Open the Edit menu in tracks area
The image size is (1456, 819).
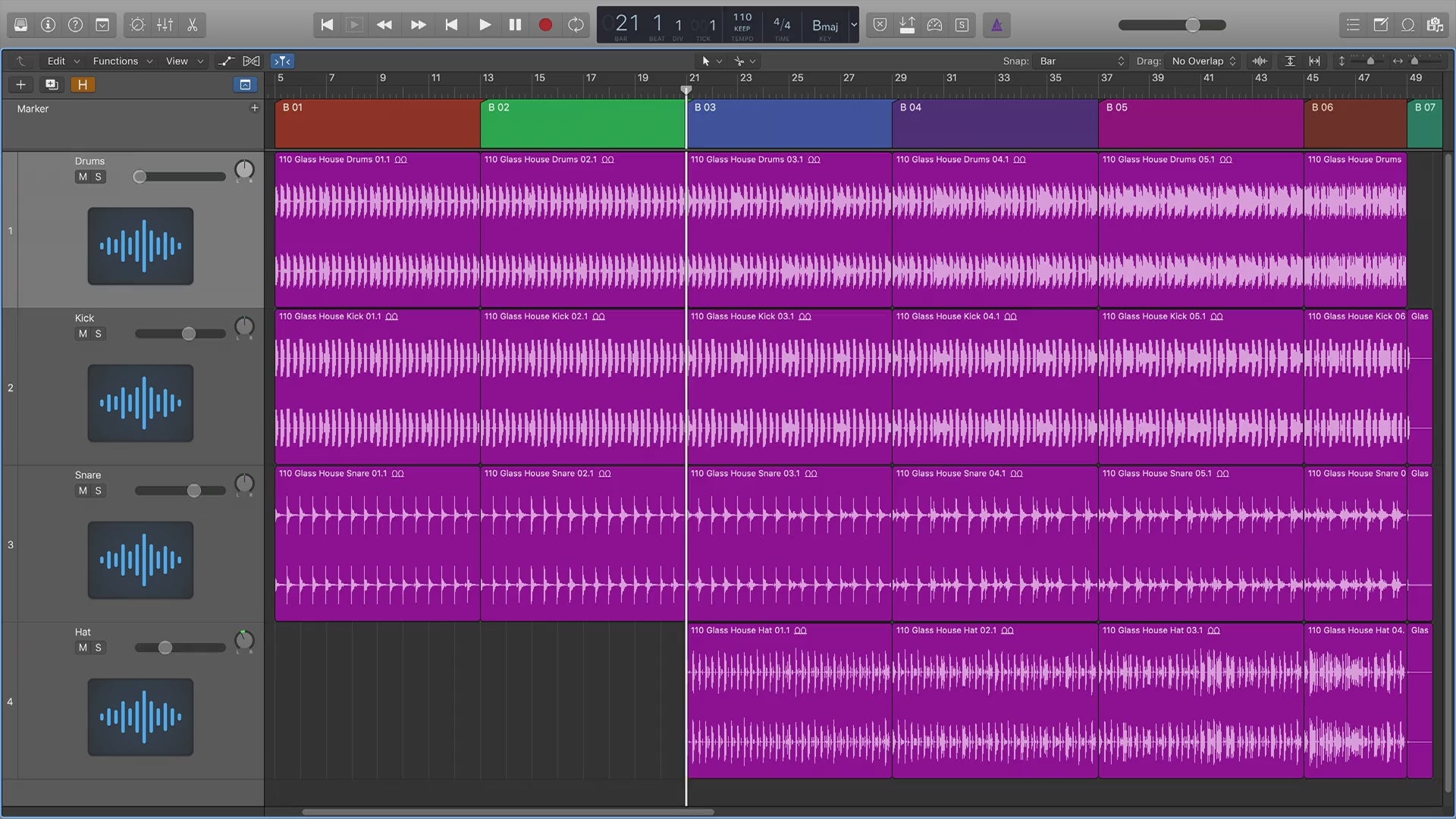click(x=63, y=61)
